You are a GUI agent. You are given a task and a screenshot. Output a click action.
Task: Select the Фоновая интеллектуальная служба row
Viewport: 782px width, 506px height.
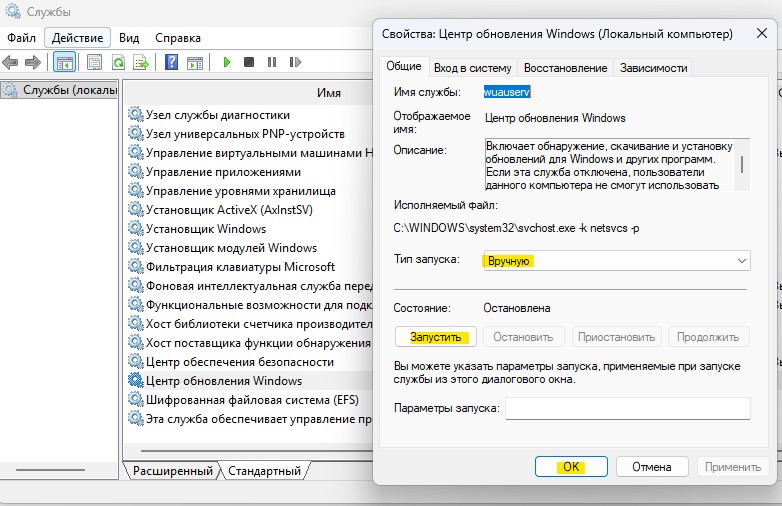click(x=250, y=286)
